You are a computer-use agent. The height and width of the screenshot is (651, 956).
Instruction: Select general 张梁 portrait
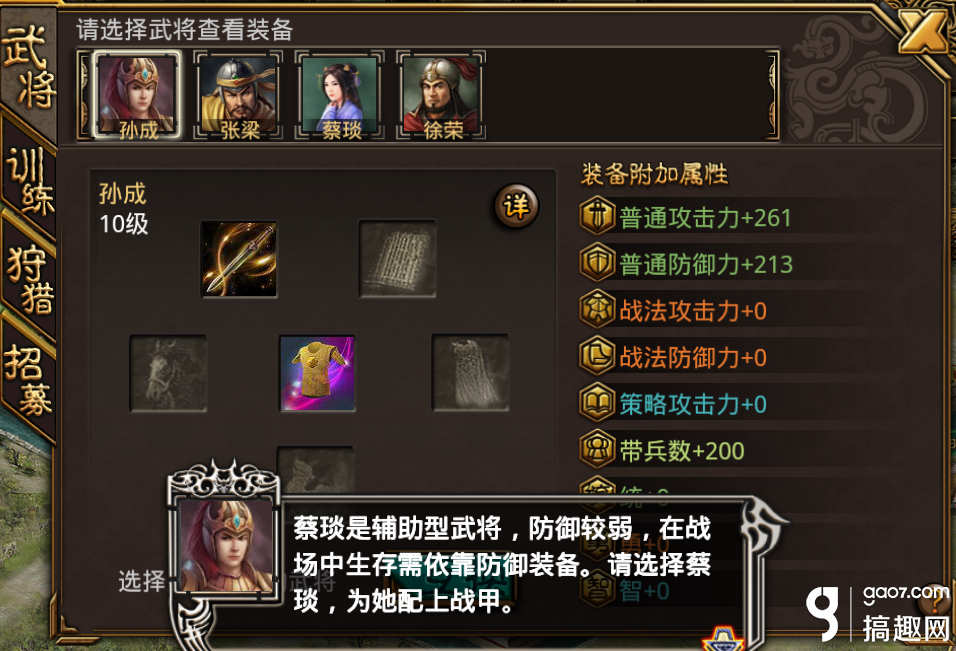coord(238,96)
